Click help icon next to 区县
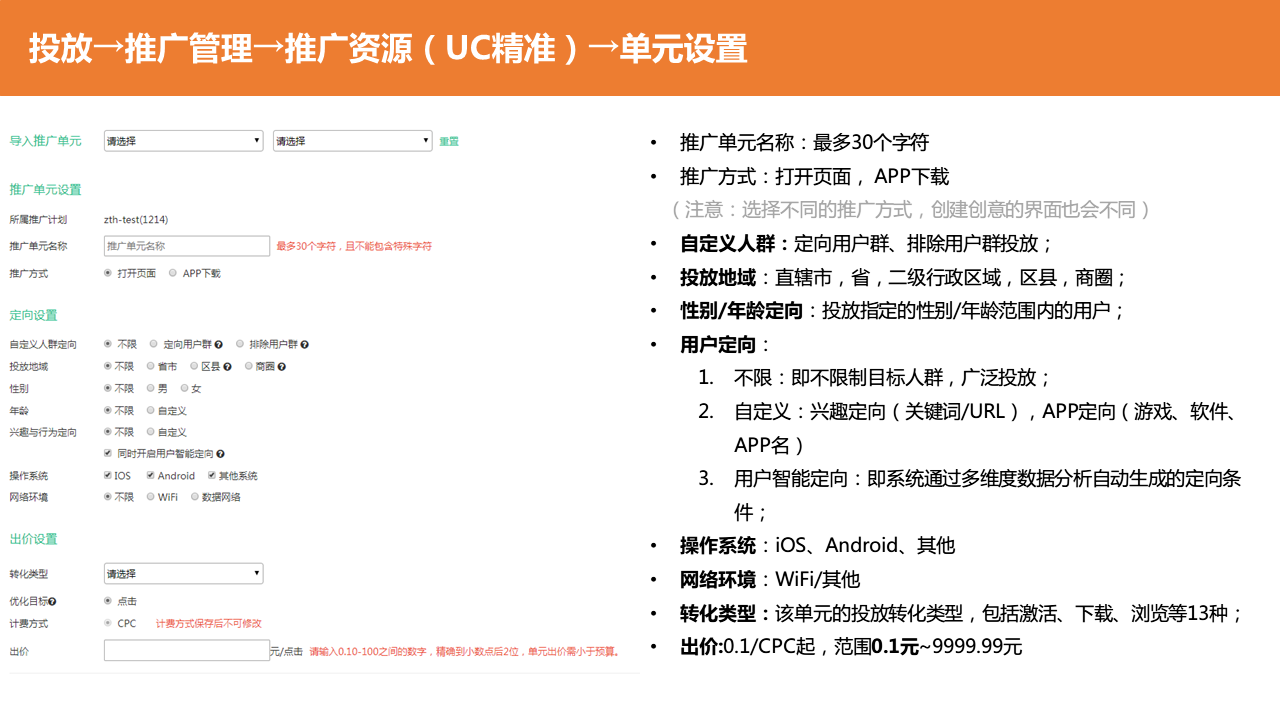This screenshot has width=1280, height=720. [228, 367]
